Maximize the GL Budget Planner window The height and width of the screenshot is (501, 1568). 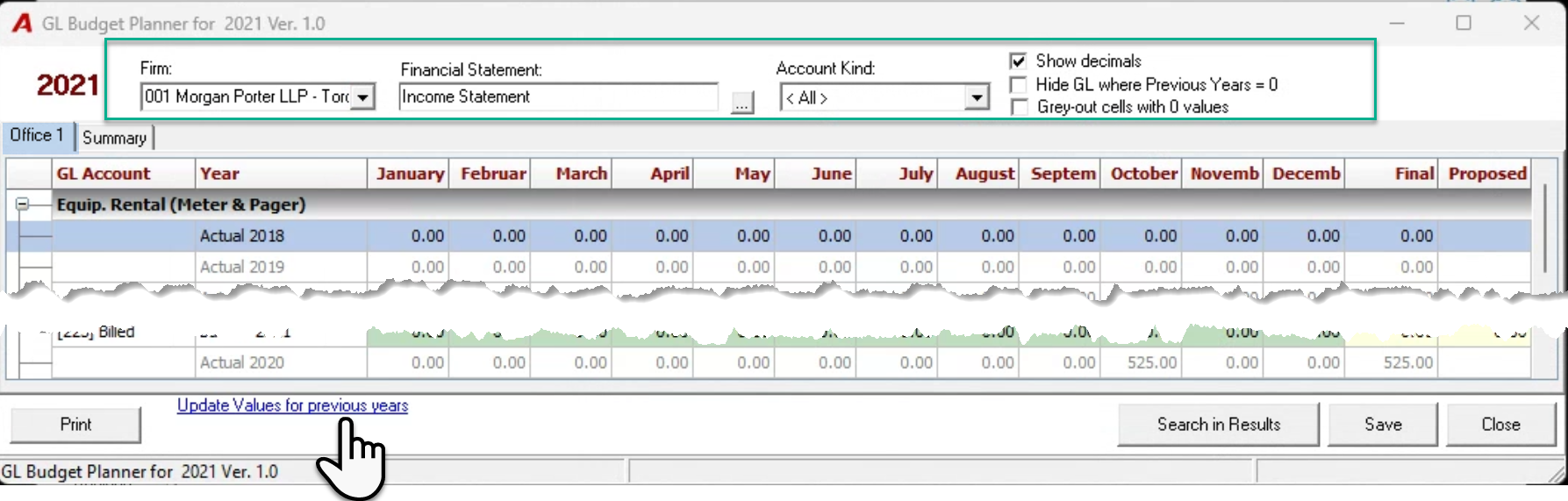pos(1464,23)
